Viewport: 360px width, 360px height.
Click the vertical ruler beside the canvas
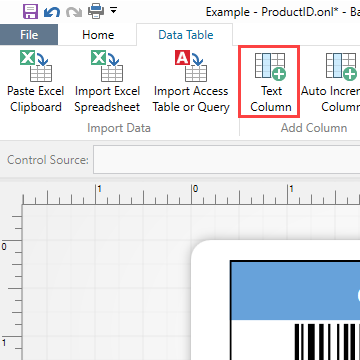coord(11,282)
